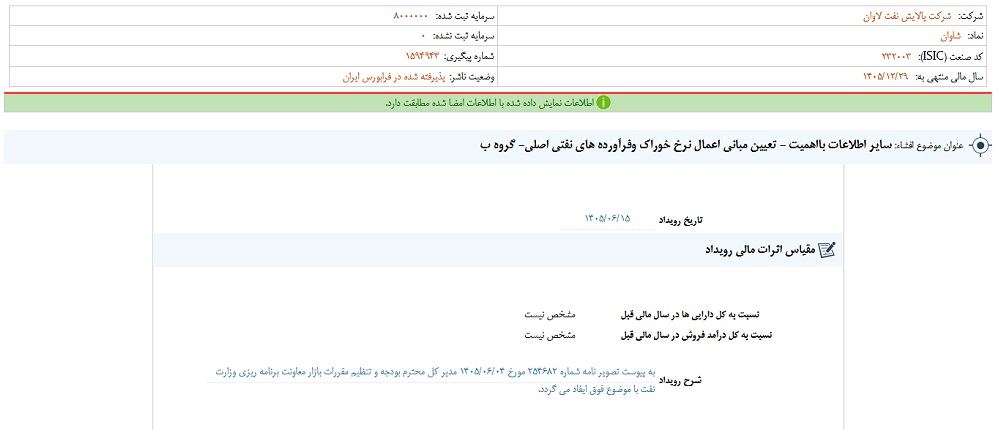The image size is (998, 430).
Task: Click the symbol value شاوان
Action: pos(952,36)
